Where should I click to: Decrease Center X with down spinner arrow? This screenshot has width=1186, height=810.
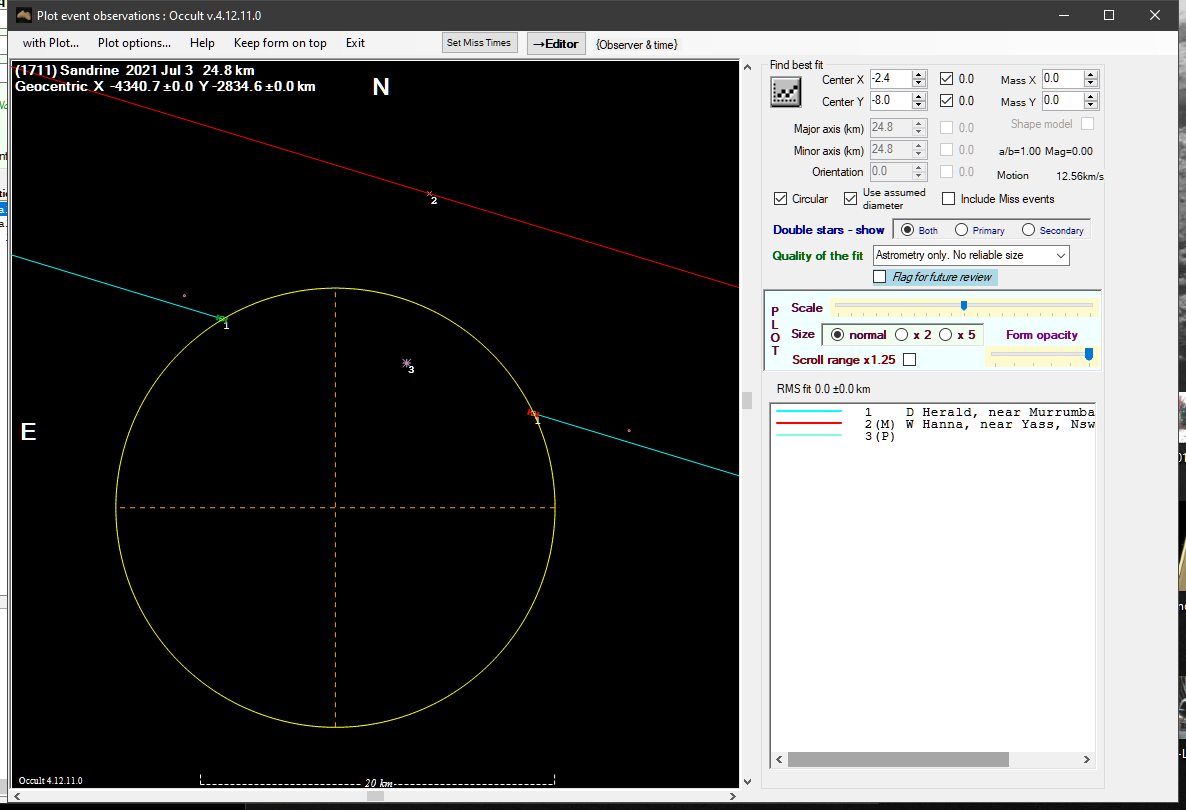click(x=919, y=82)
